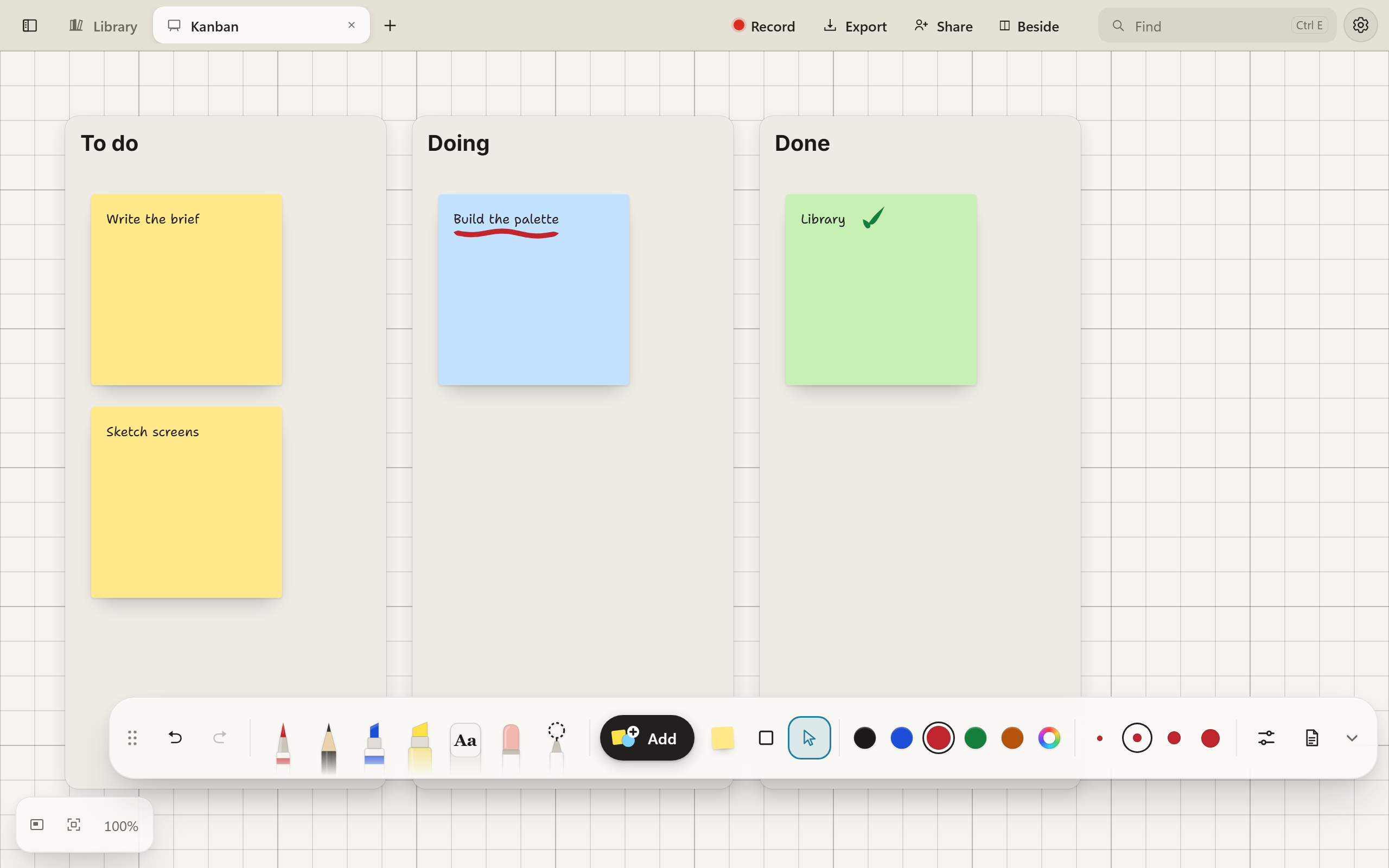Image resolution: width=1389 pixels, height=868 pixels.
Task: Open the rainbow custom color picker
Action: coord(1049,738)
